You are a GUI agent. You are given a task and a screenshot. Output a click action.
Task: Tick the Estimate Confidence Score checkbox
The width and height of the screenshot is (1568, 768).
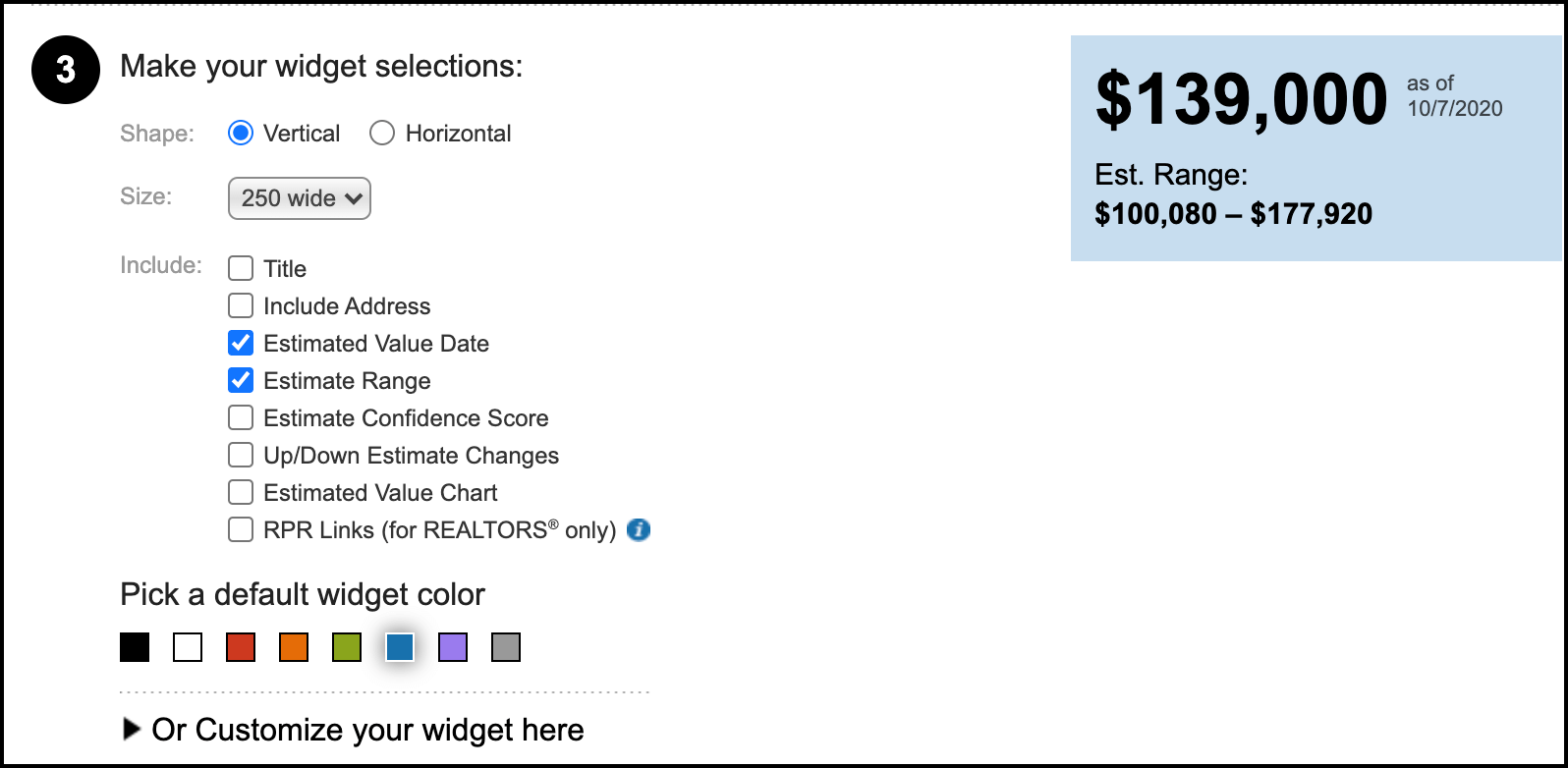click(x=241, y=418)
